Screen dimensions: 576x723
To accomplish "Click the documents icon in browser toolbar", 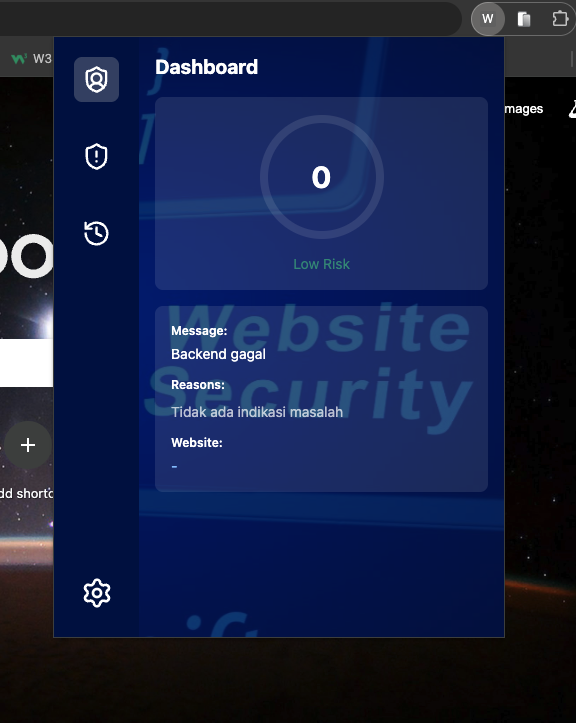I will tap(524, 19).
